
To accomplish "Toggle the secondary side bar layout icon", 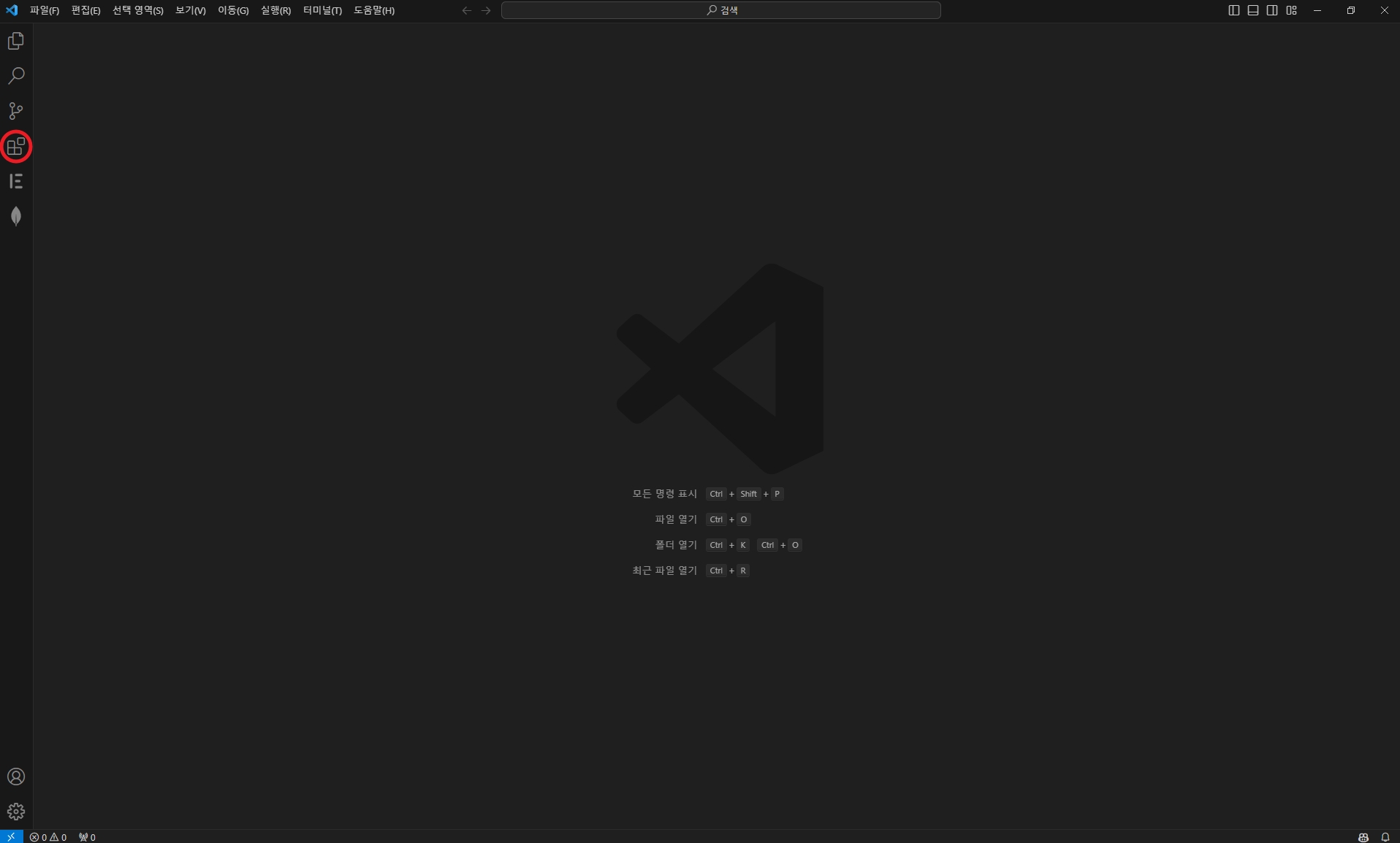I will tap(1272, 10).
